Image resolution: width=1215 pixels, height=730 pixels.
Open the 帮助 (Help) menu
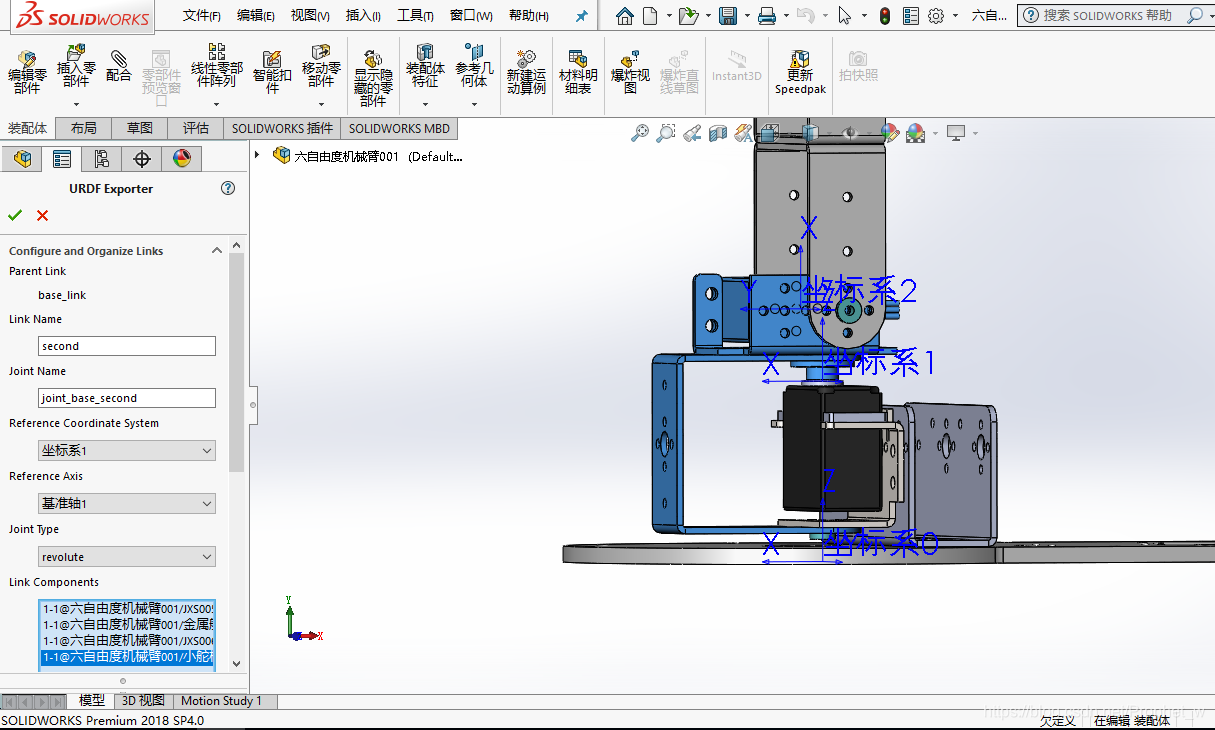coord(529,15)
